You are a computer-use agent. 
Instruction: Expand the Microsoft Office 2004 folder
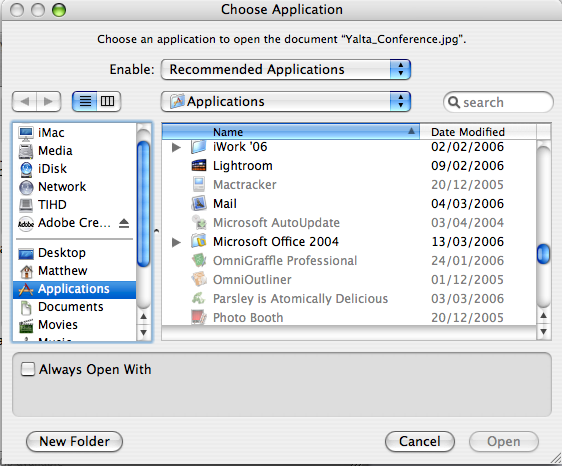coord(176,242)
